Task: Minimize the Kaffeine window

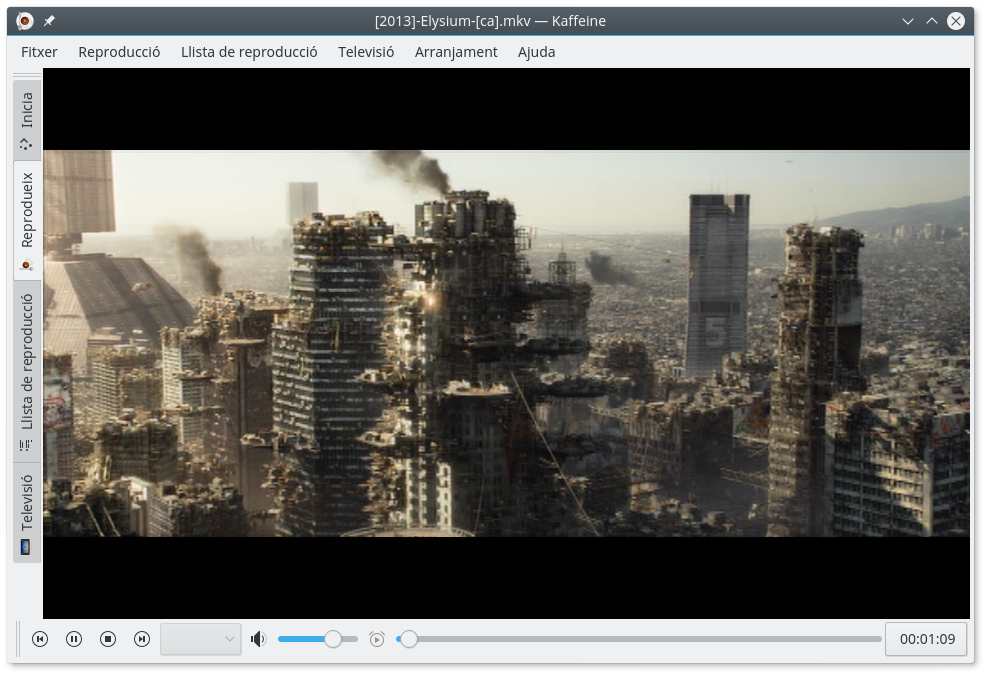Action: [x=908, y=21]
